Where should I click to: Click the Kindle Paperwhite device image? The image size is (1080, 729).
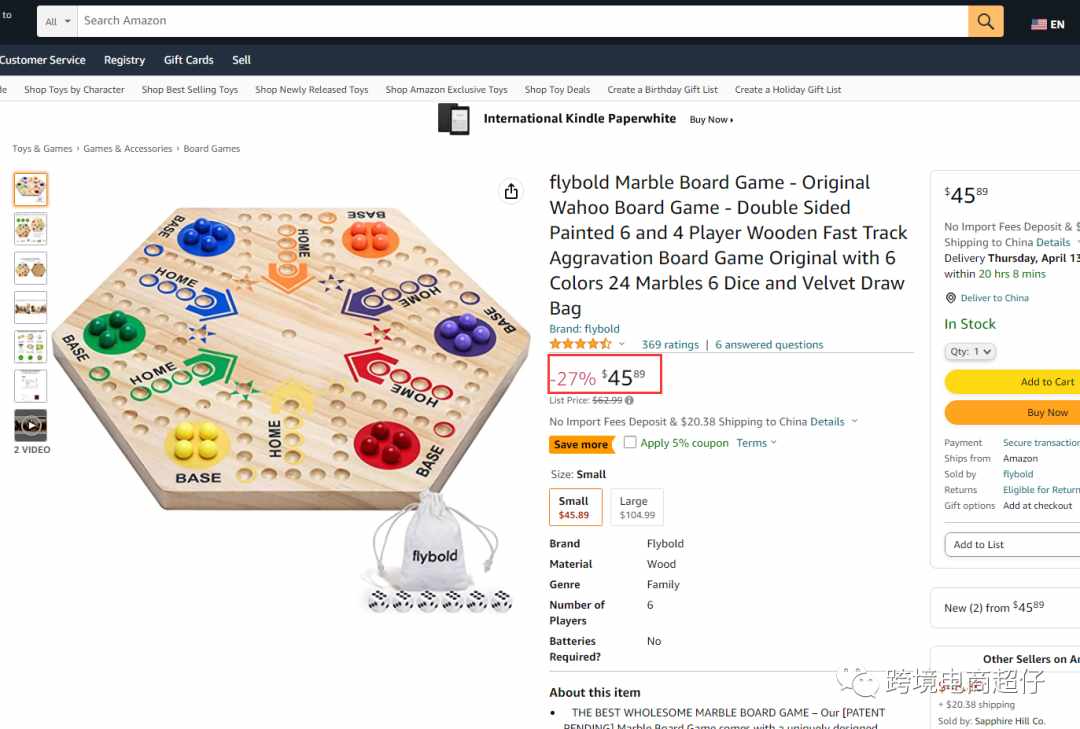tap(454, 119)
